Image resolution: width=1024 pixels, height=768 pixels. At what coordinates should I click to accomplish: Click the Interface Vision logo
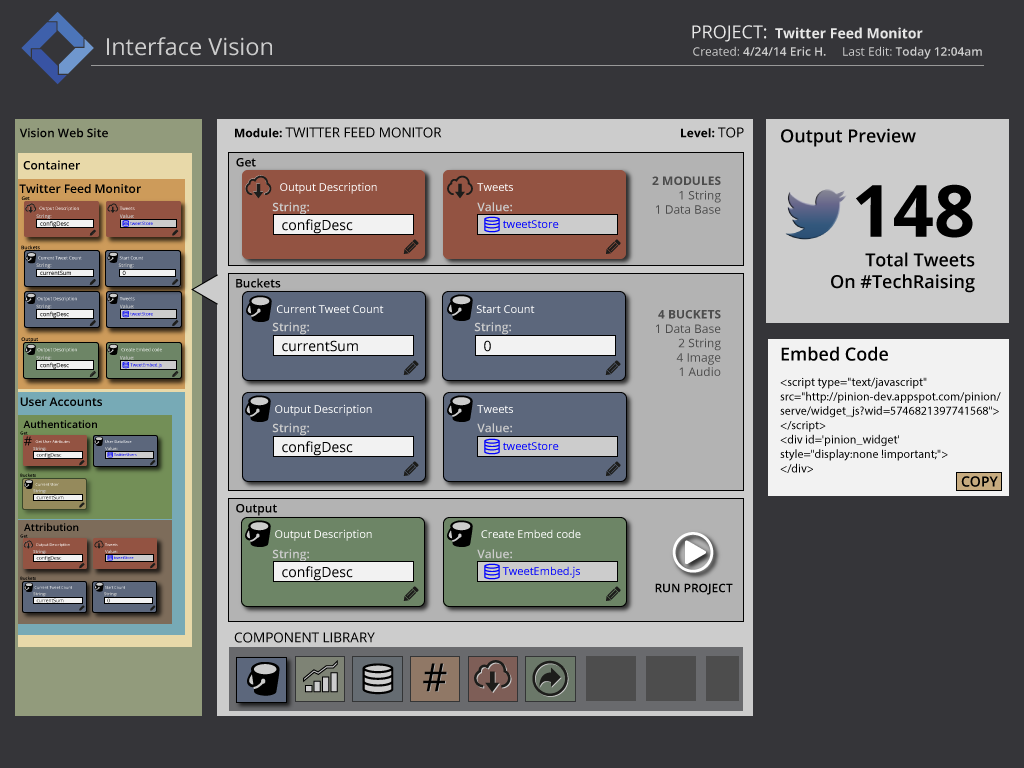pos(57,47)
